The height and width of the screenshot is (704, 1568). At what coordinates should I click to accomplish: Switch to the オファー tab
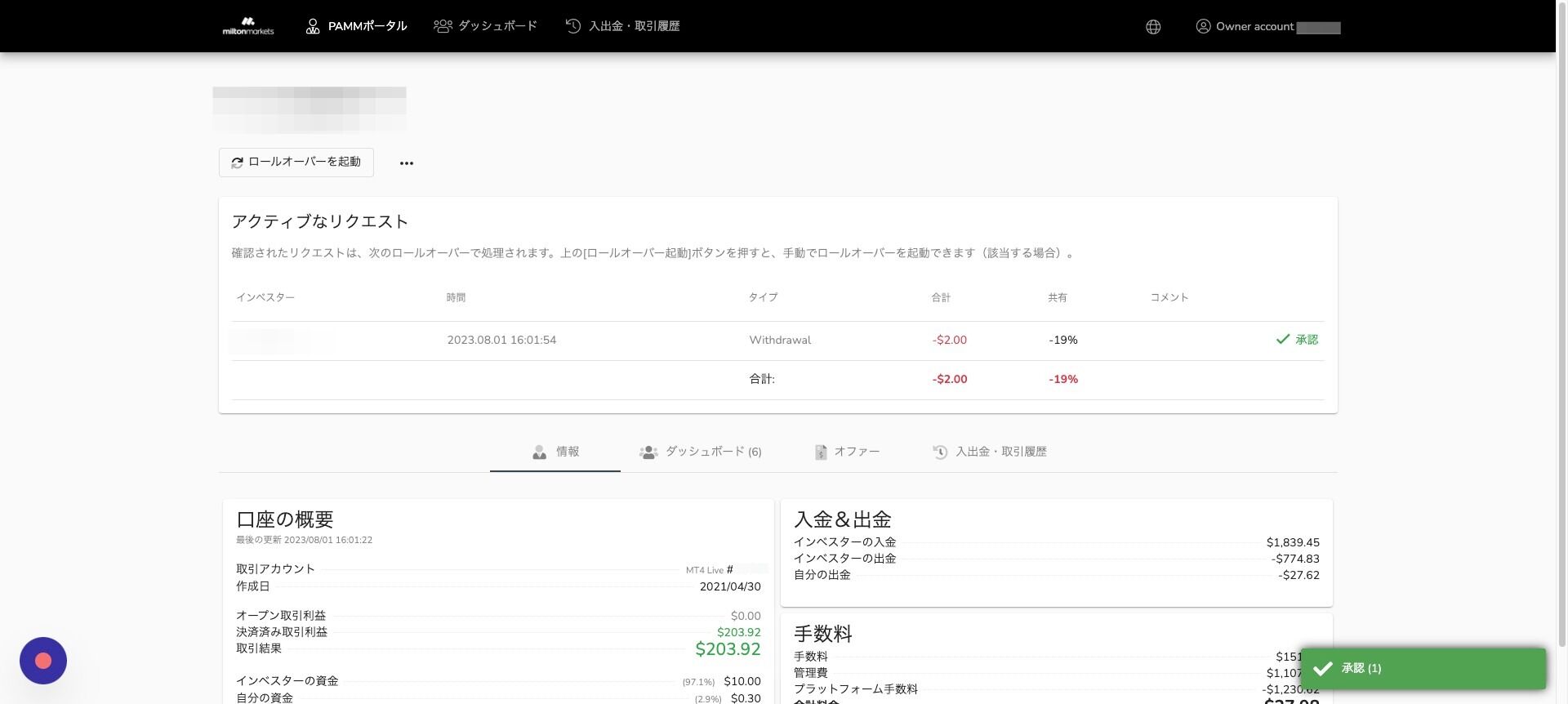click(847, 452)
